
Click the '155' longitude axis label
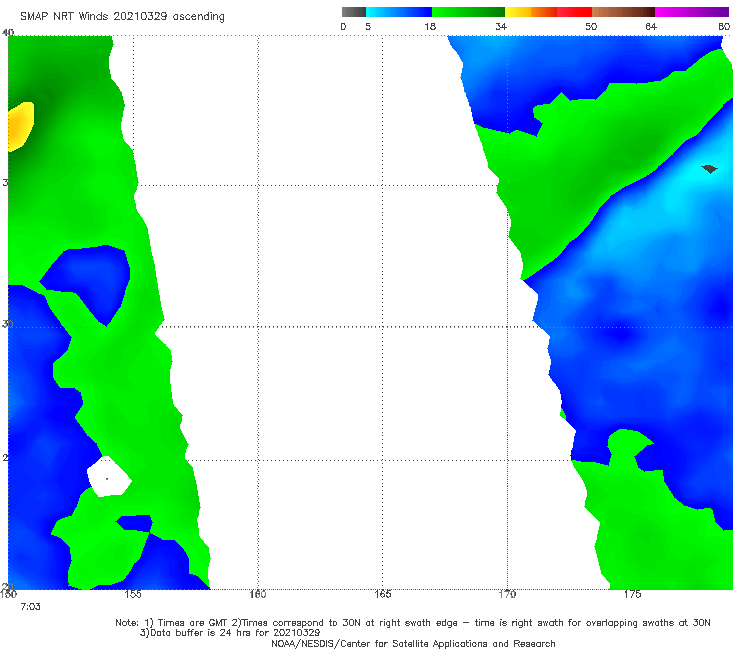[x=133, y=594]
